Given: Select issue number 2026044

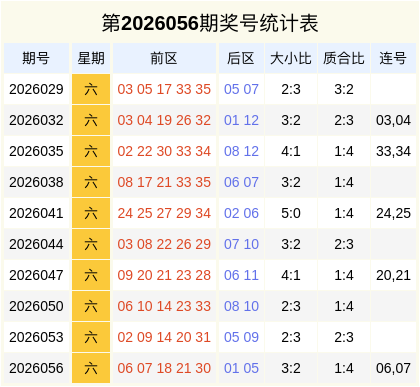Looking at the screenshot, I should [x=36, y=244].
